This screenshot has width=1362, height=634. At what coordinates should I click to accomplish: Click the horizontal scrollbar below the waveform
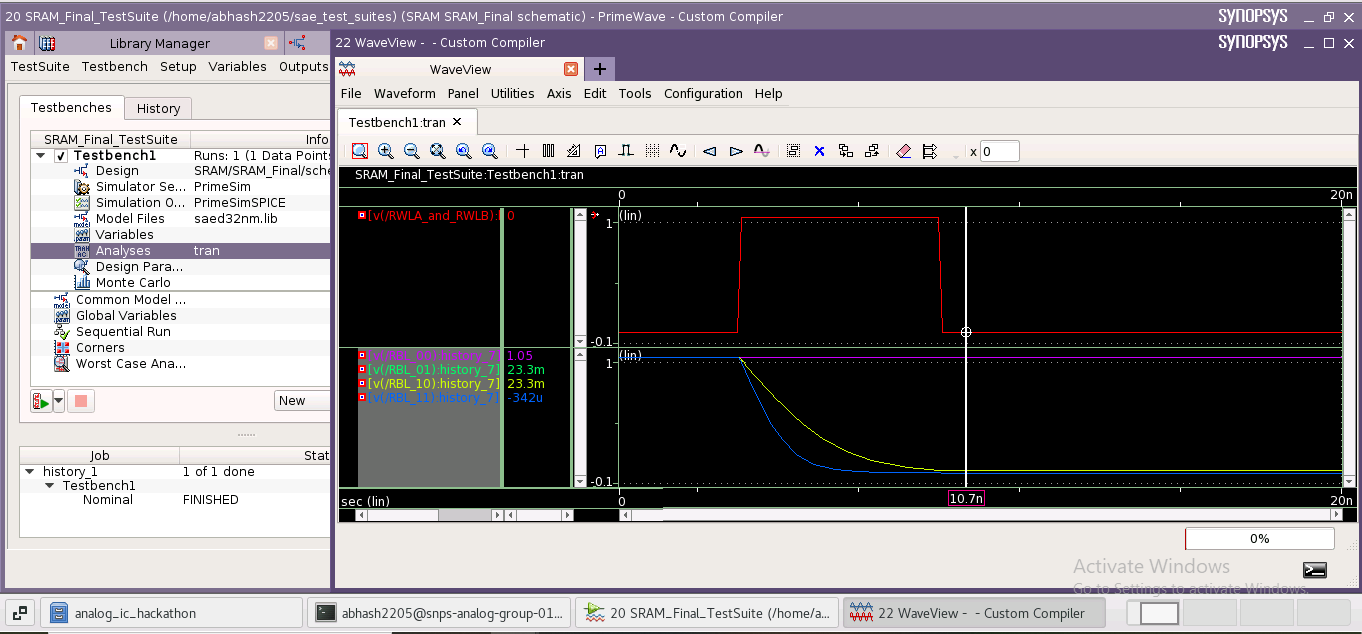[980, 515]
